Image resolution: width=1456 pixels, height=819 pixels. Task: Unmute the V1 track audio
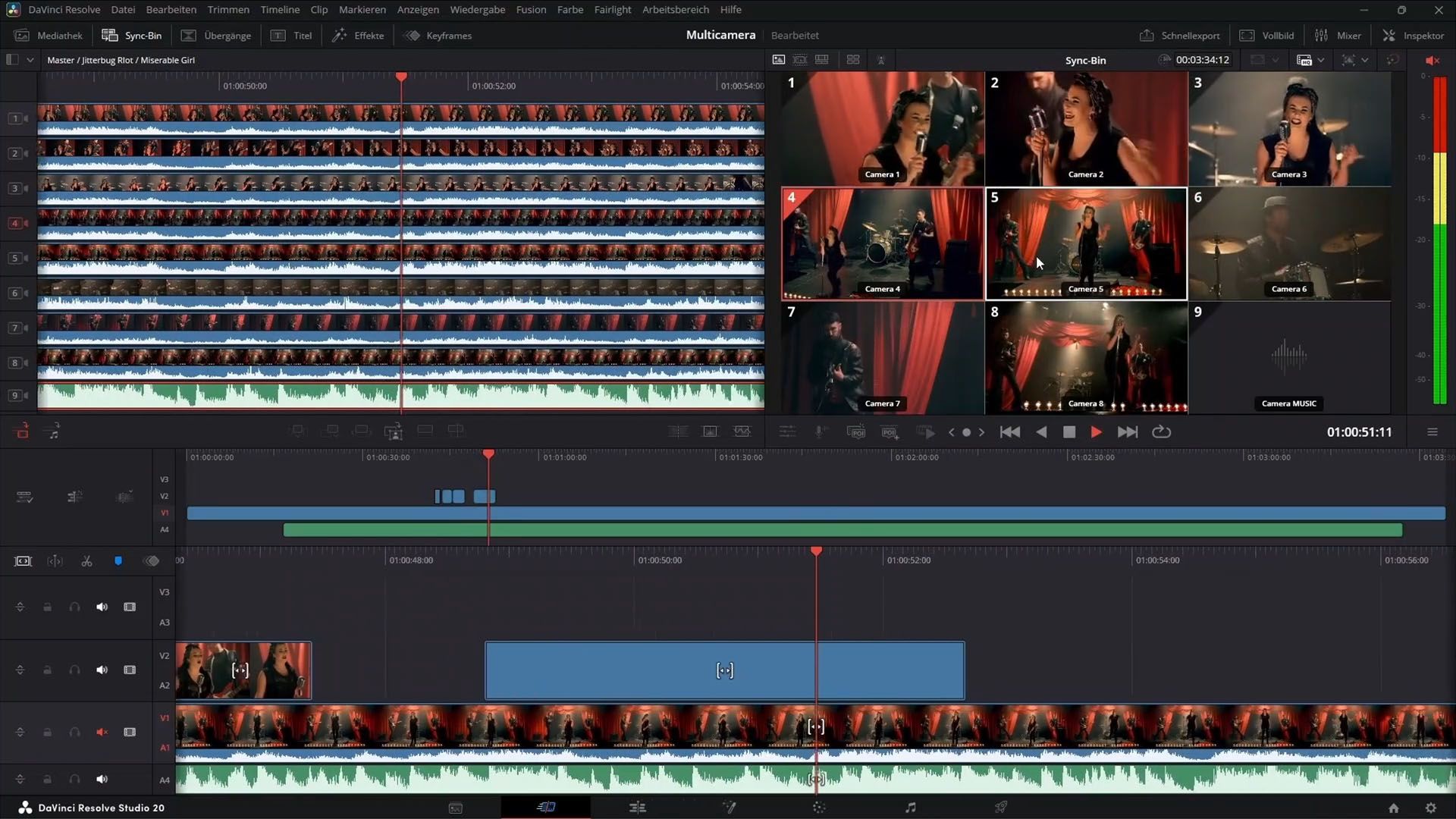[x=102, y=733]
